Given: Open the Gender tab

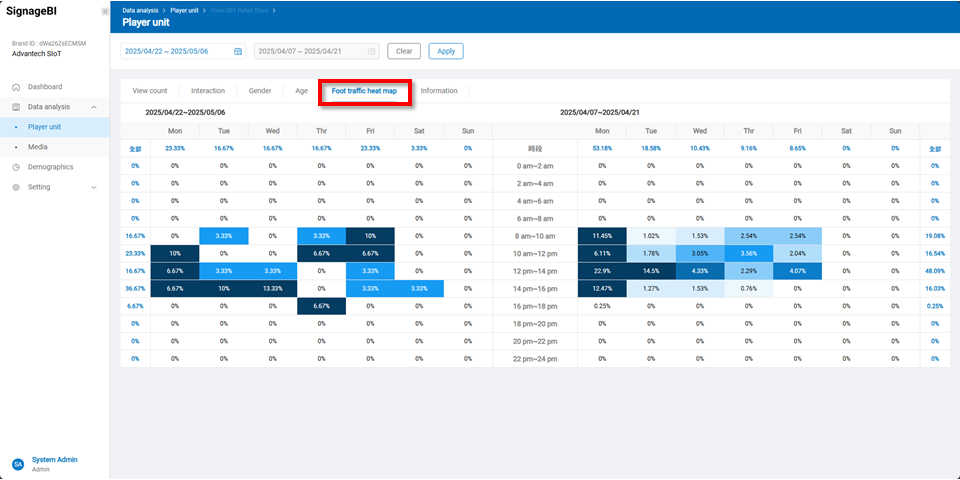Looking at the screenshot, I should pos(260,91).
